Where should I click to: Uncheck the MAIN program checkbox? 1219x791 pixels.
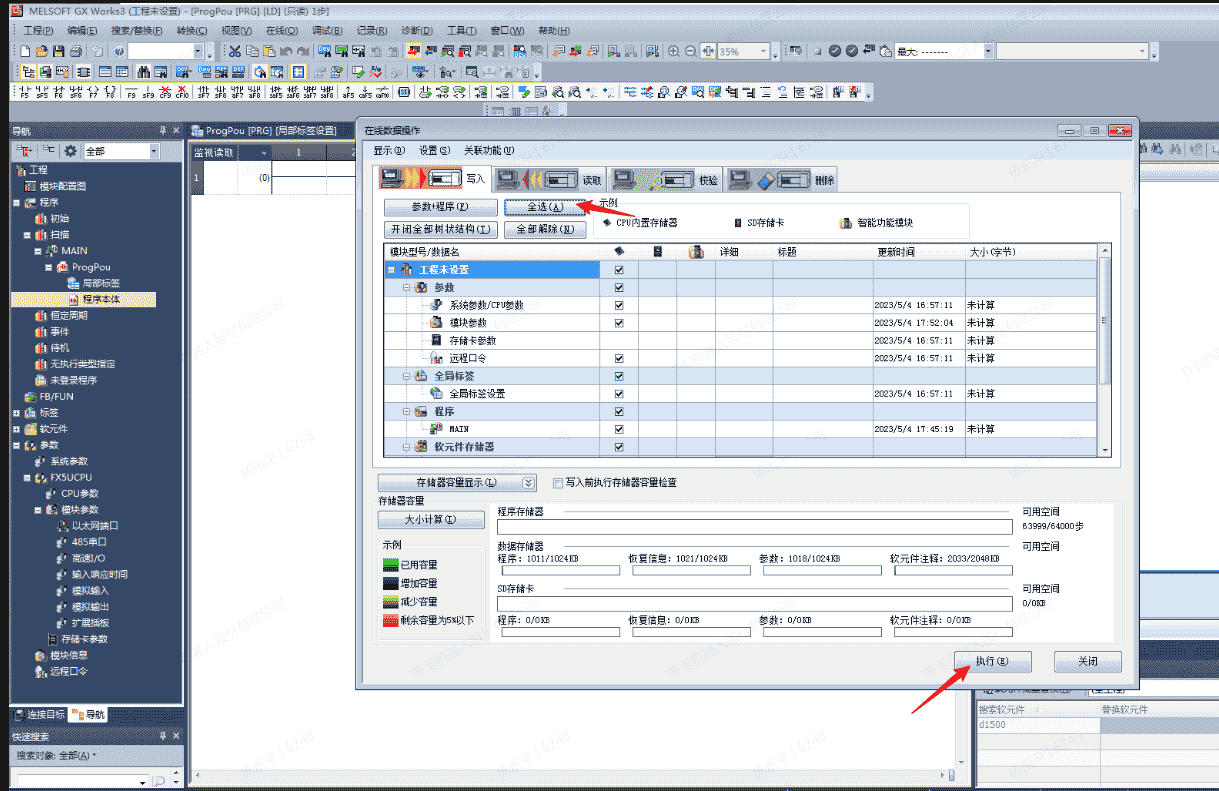pyautogui.click(x=619, y=429)
